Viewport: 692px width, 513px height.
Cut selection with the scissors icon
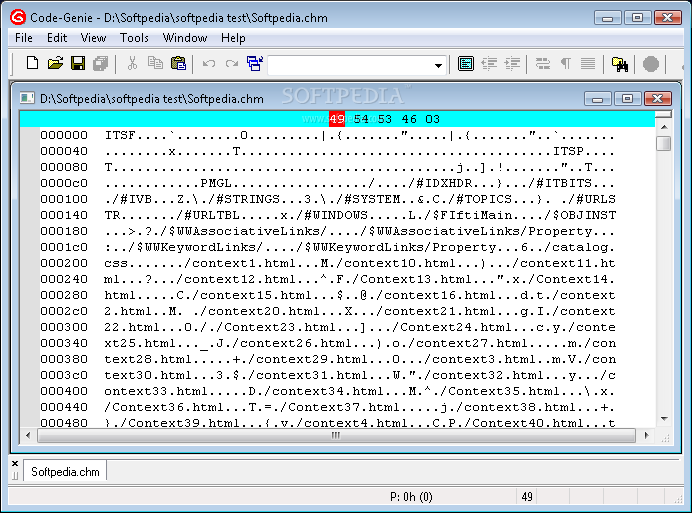[132, 64]
